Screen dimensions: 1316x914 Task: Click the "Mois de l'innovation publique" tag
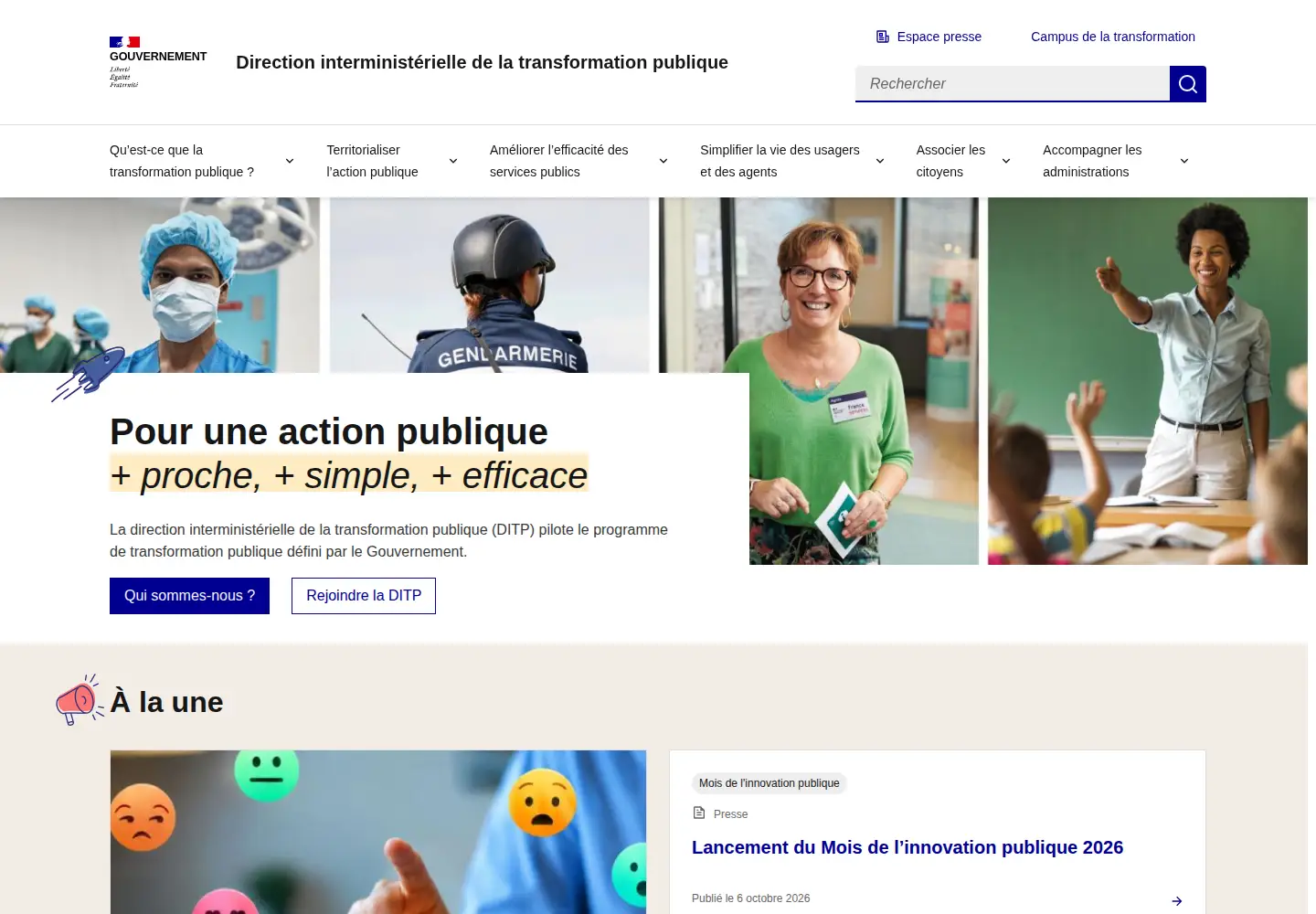pyautogui.click(x=769, y=783)
